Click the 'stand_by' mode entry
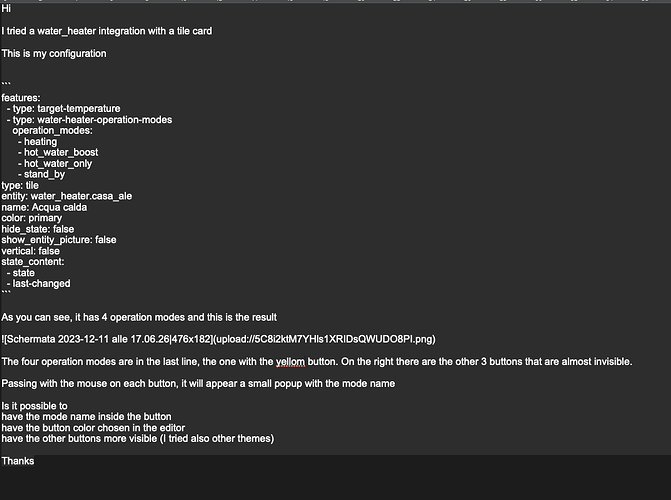This screenshot has height=500, width=671. 41,174
